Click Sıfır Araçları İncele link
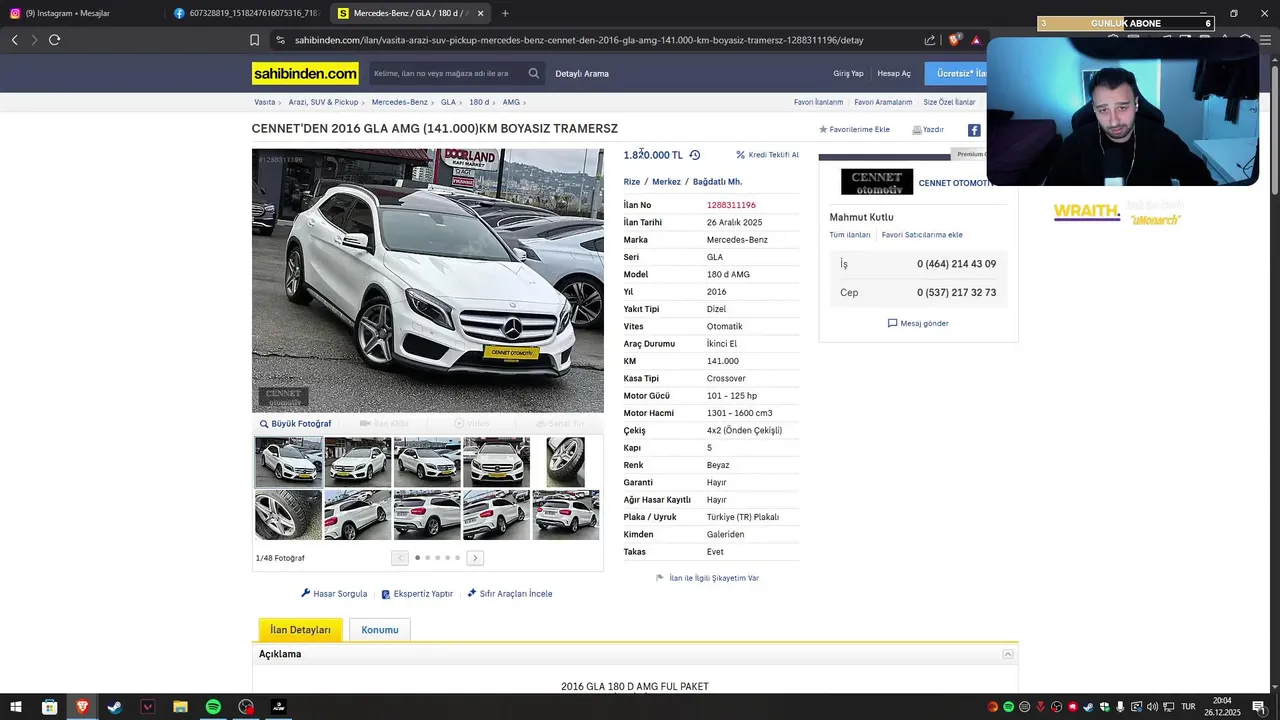1280x720 pixels. tap(509, 594)
